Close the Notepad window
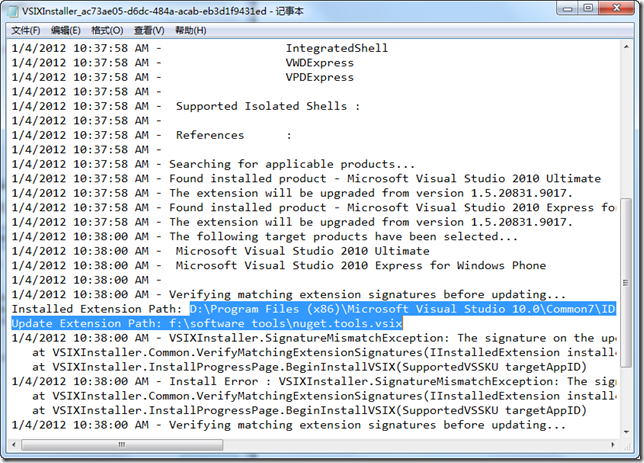The image size is (644, 463). [x=617, y=8]
